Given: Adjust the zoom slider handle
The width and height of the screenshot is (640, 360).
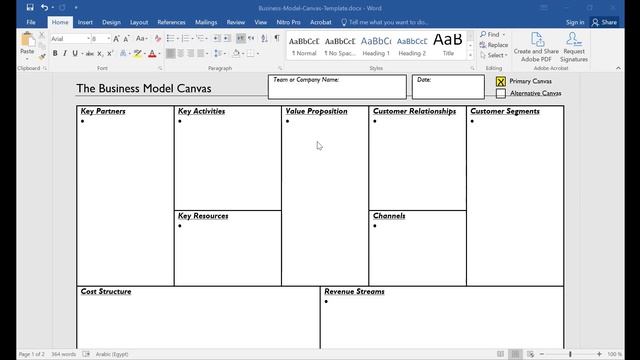Looking at the screenshot, I should (570, 354).
